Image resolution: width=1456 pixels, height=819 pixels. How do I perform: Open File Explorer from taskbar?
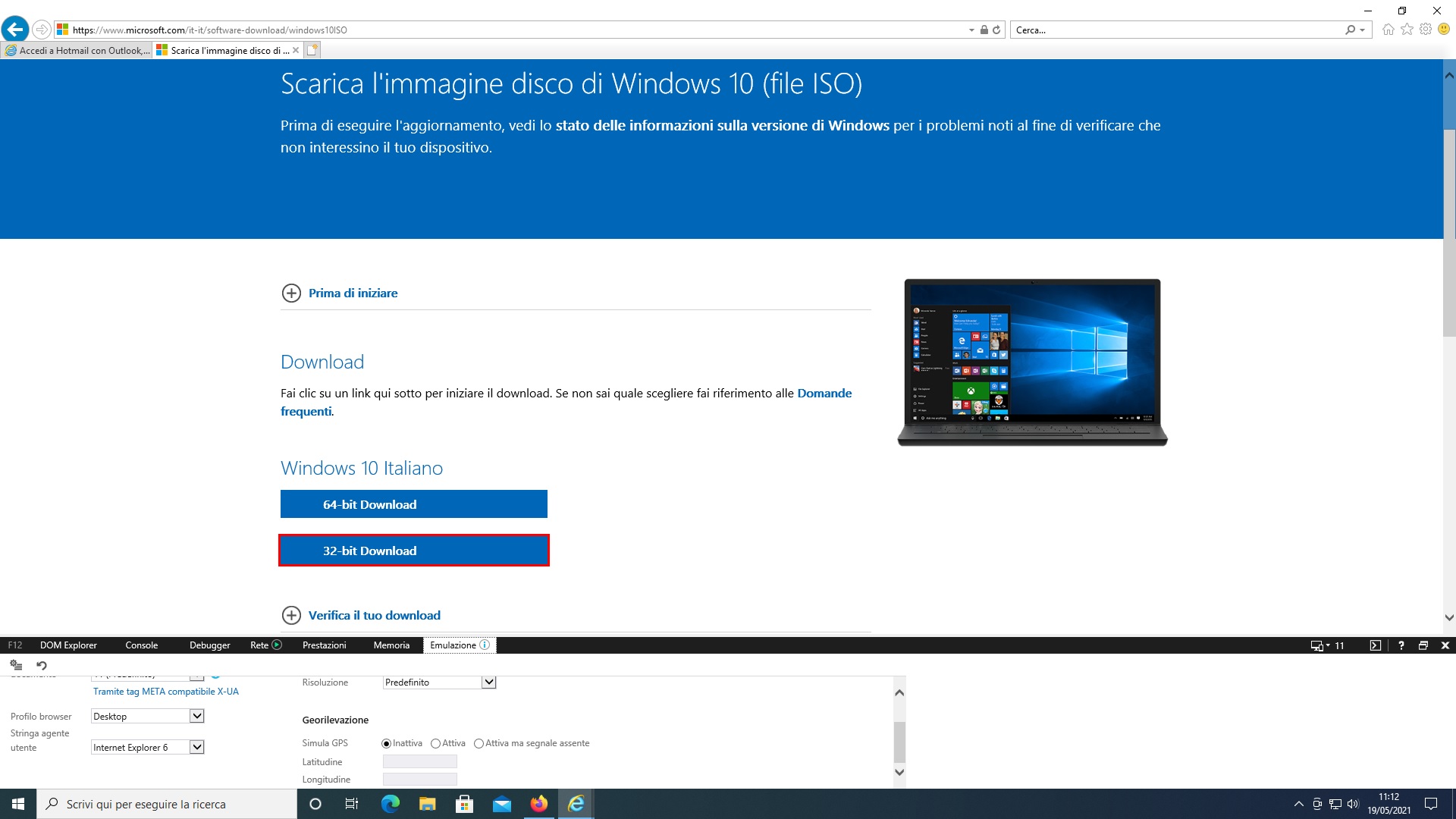click(427, 804)
